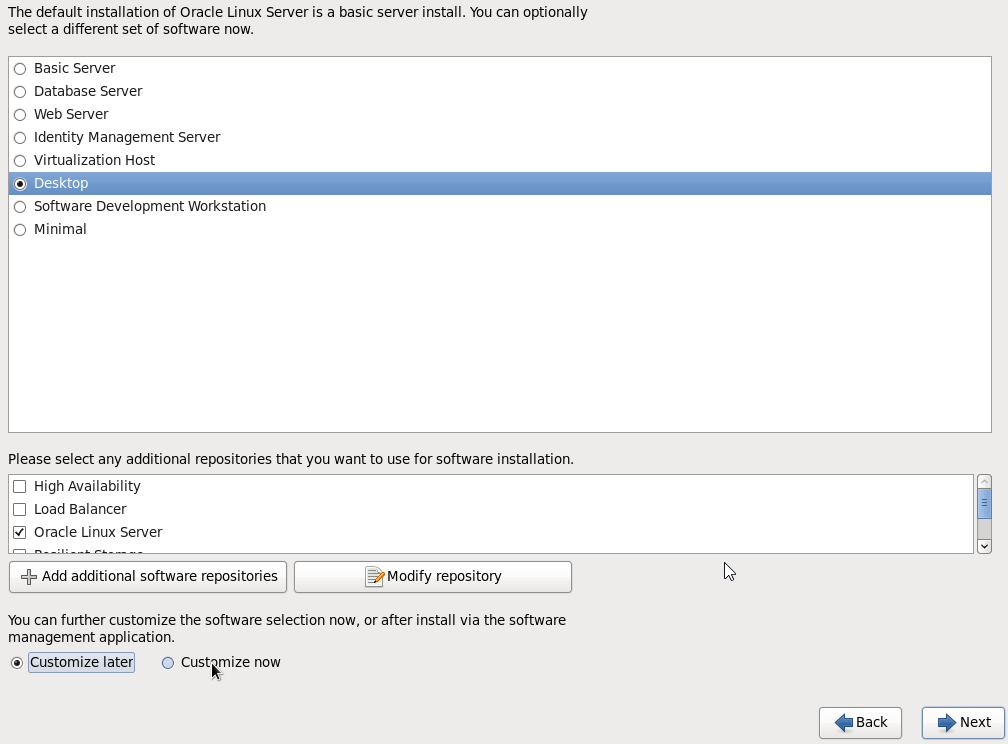Click the 'High Availability' label text
The height and width of the screenshot is (744, 1008).
[x=87, y=486]
